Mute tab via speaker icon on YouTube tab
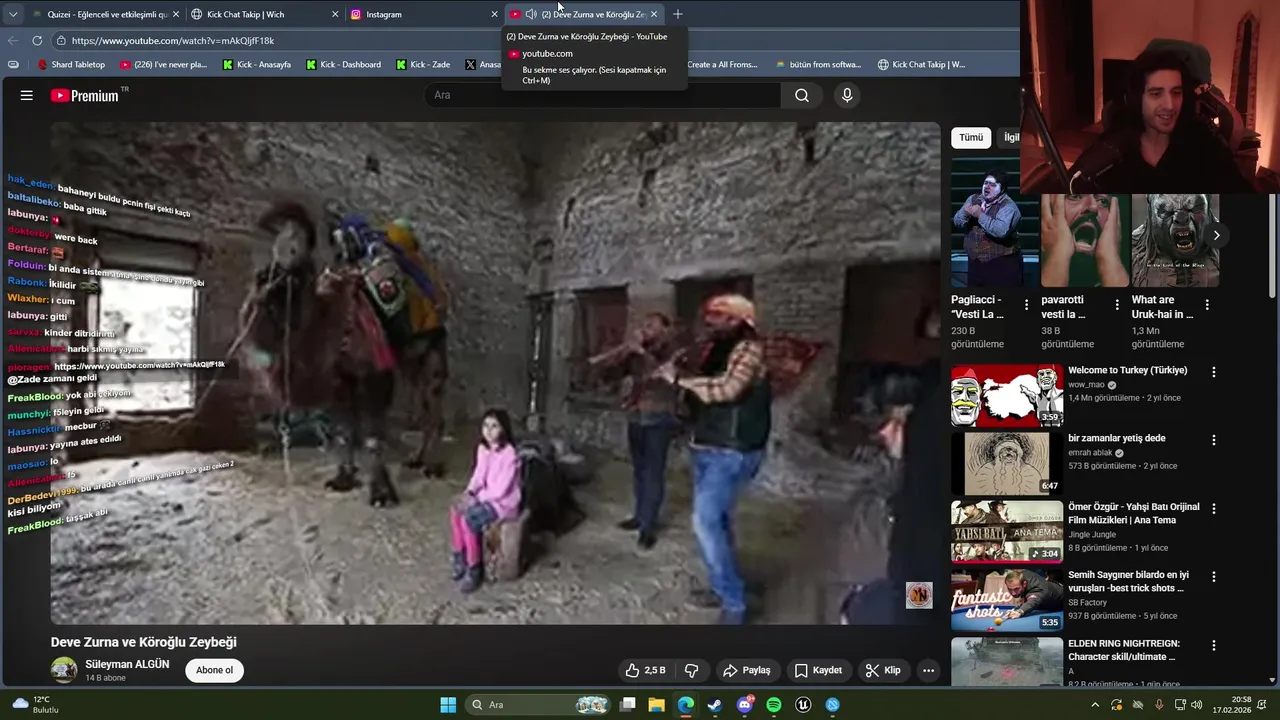Screen dimensions: 1280x720 531,14
